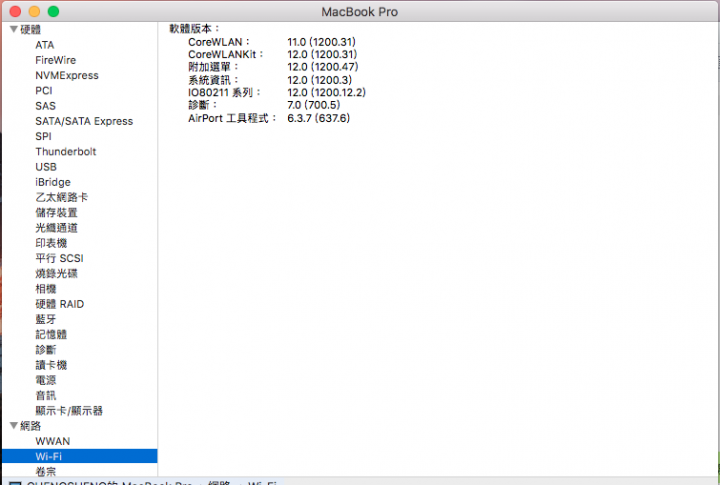Click the MacBook Pro window title
The height and width of the screenshot is (485, 720).
[x=360, y=12]
